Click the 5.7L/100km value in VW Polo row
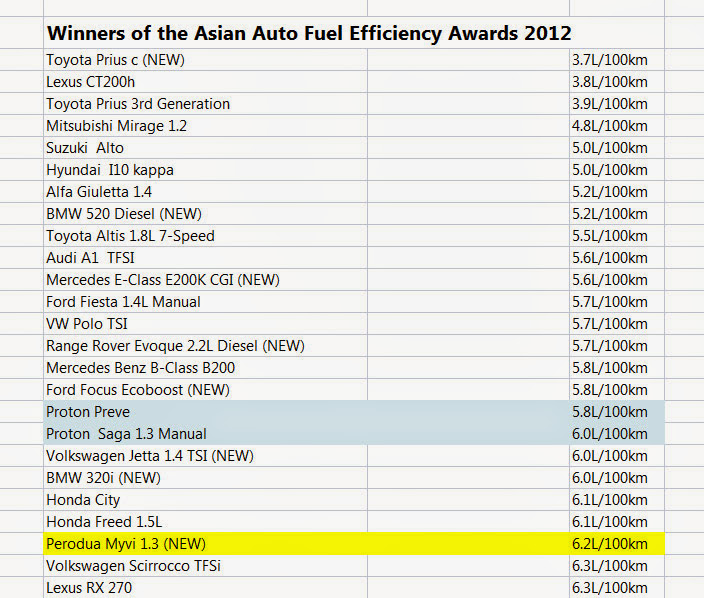 [617, 324]
